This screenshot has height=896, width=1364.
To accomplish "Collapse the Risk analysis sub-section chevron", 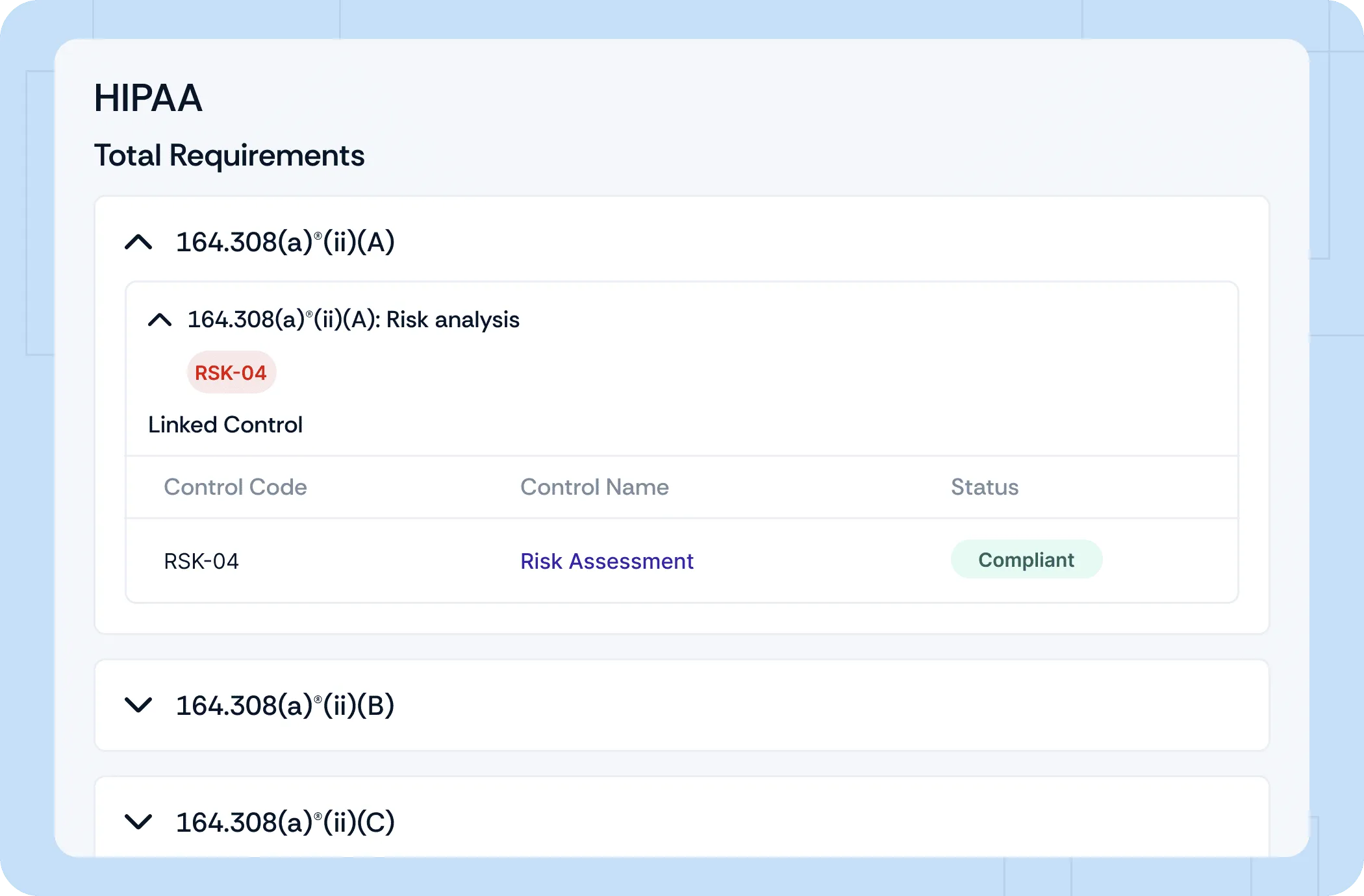I will (x=160, y=319).
